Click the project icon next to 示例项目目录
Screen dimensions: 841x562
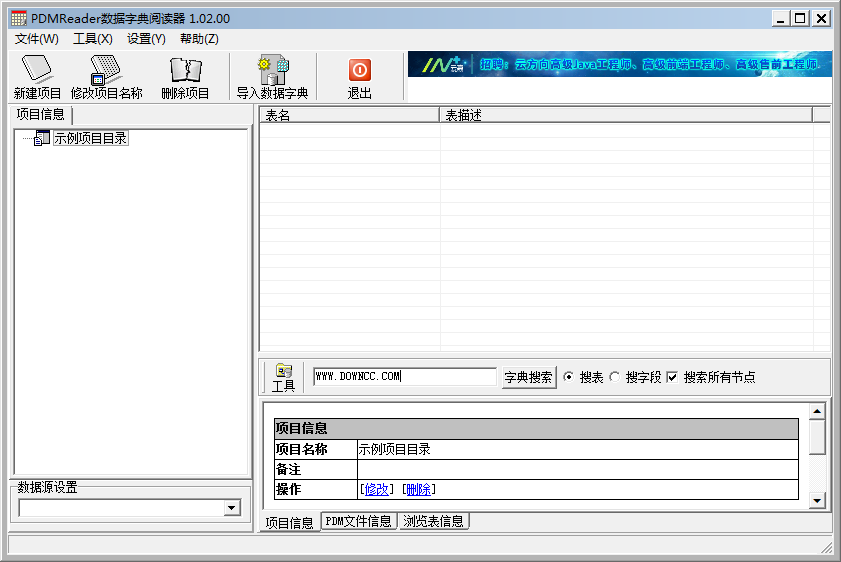42,139
